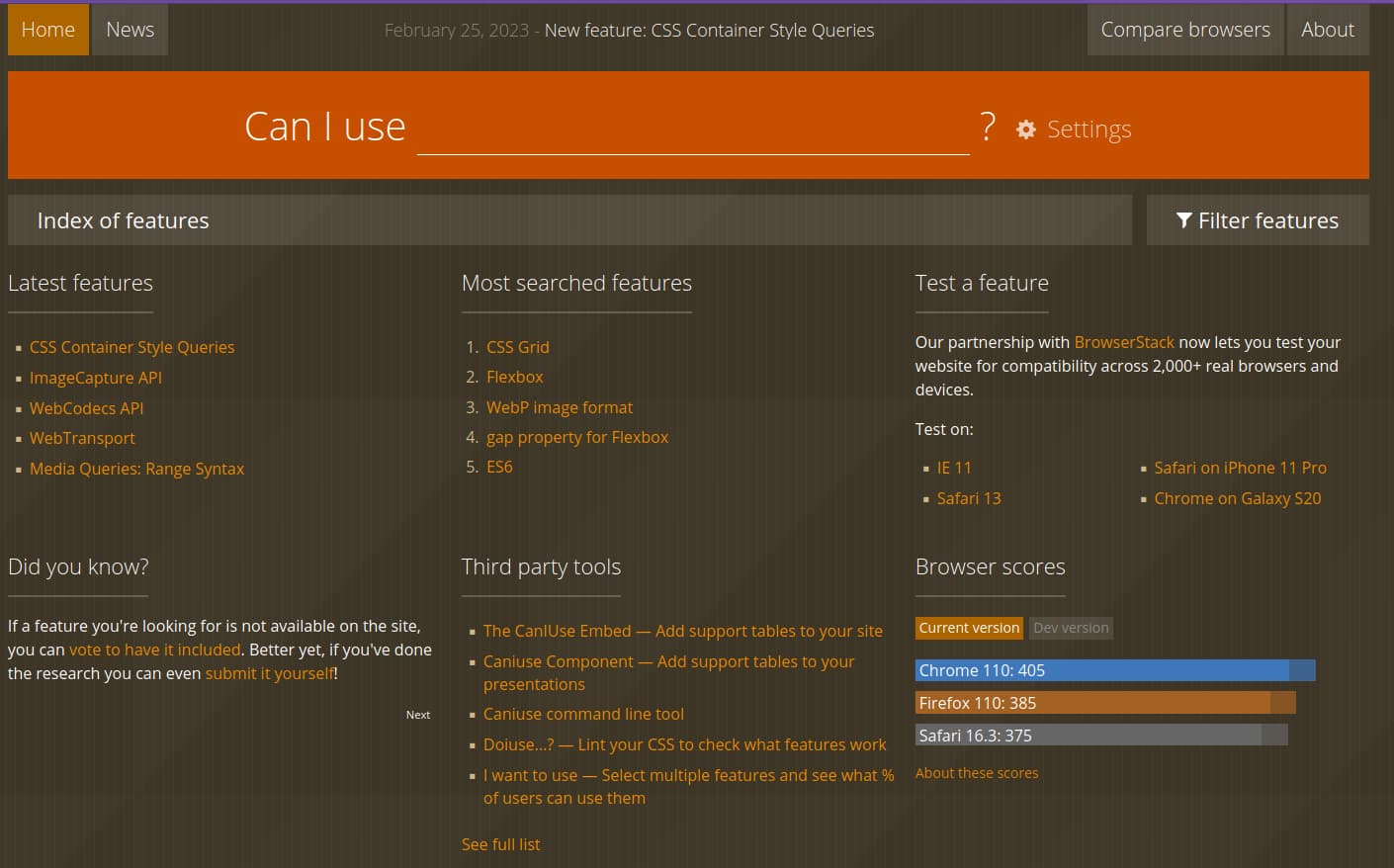Click the Firefox 110 score bar
1394x868 pixels.
(1104, 703)
